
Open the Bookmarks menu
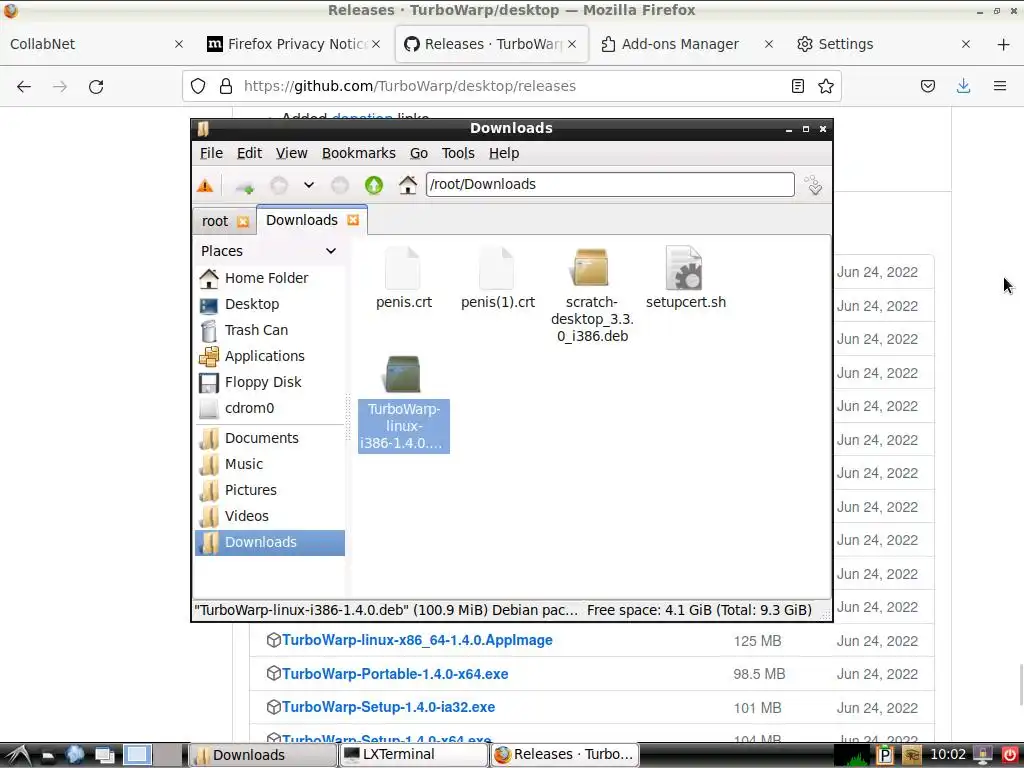click(359, 153)
